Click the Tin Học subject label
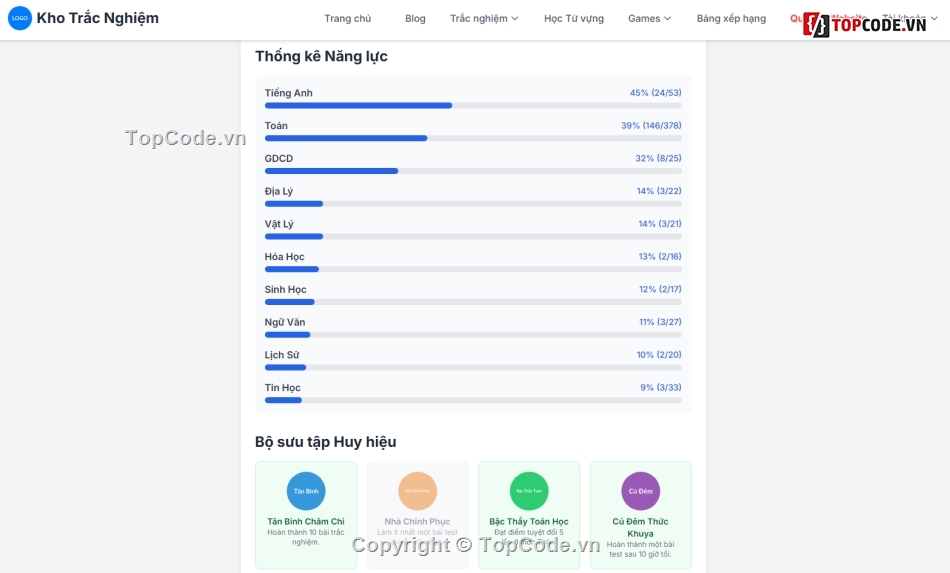 click(283, 388)
